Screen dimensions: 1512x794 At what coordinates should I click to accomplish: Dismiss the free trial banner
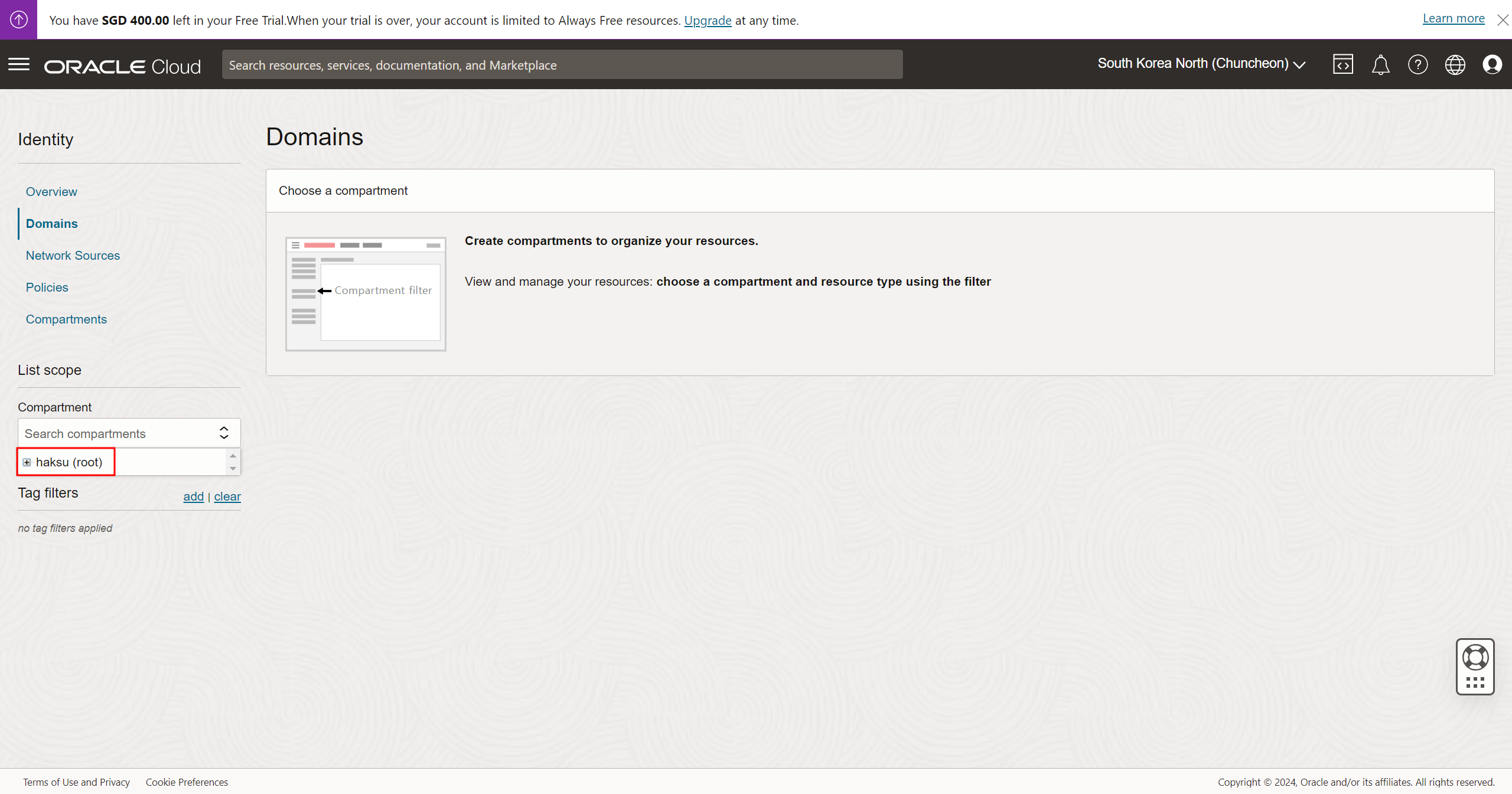(1503, 20)
